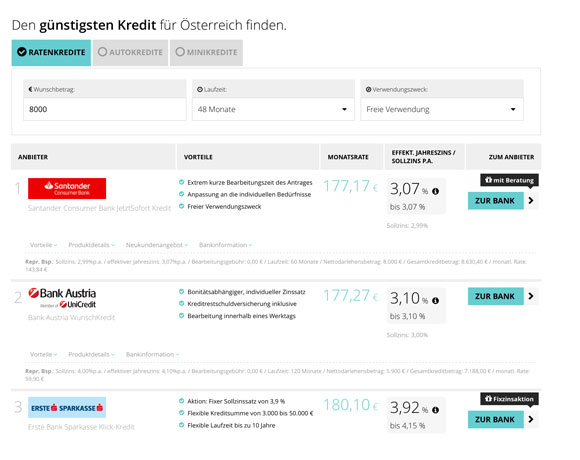Click 'Bank Austria WunschKredit' product name
Viewport: 580px width, 460px height.
(x=71, y=318)
